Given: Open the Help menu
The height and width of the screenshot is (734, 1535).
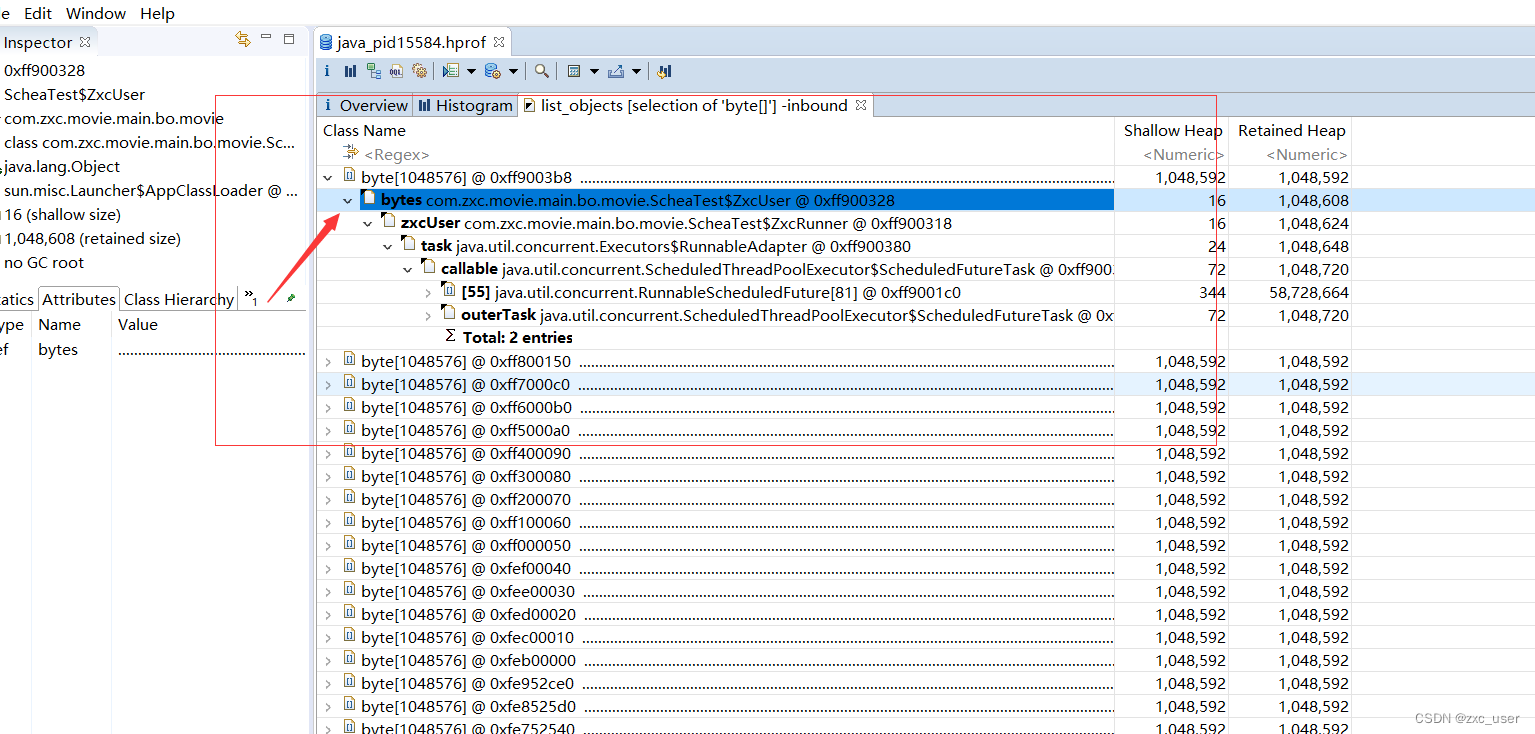Looking at the screenshot, I should coord(157,13).
